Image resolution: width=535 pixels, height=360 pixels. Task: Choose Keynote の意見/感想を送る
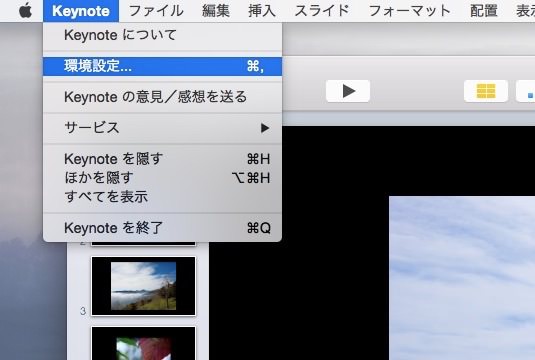pyautogui.click(x=162, y=97)
